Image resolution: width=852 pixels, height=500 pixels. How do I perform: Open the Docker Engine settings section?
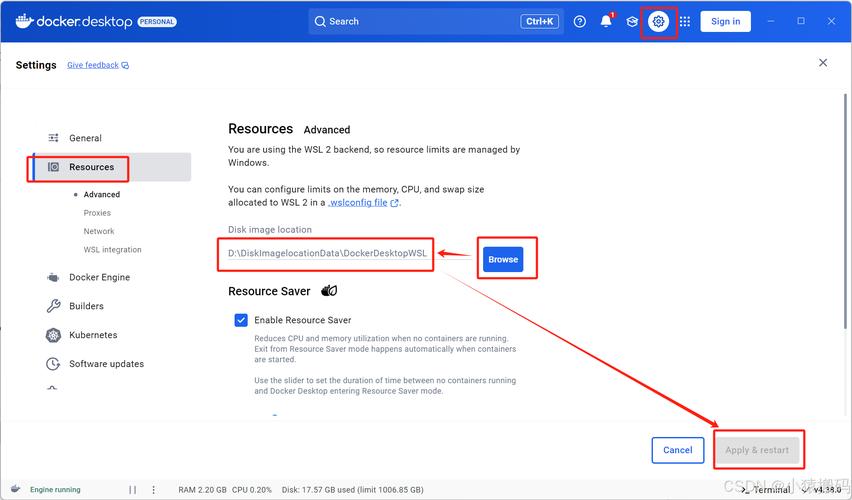pyautogui.click(x=99, y=277)
